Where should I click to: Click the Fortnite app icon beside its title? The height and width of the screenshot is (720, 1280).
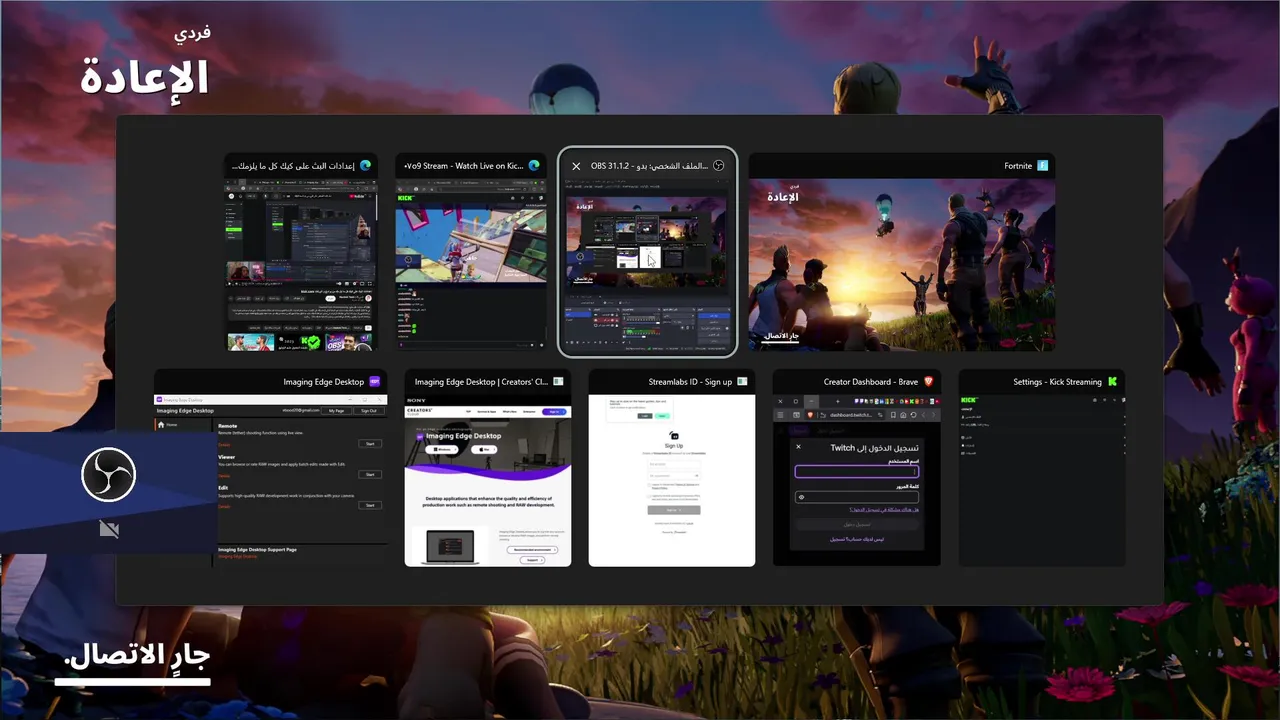(x=1042, y=166)
